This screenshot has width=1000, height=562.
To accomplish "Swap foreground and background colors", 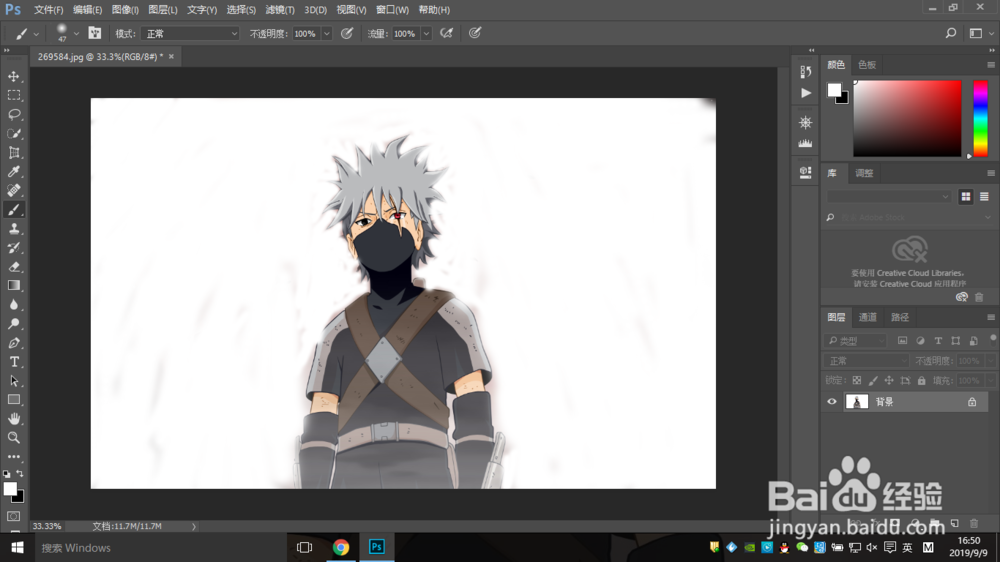I will point(20,473).
